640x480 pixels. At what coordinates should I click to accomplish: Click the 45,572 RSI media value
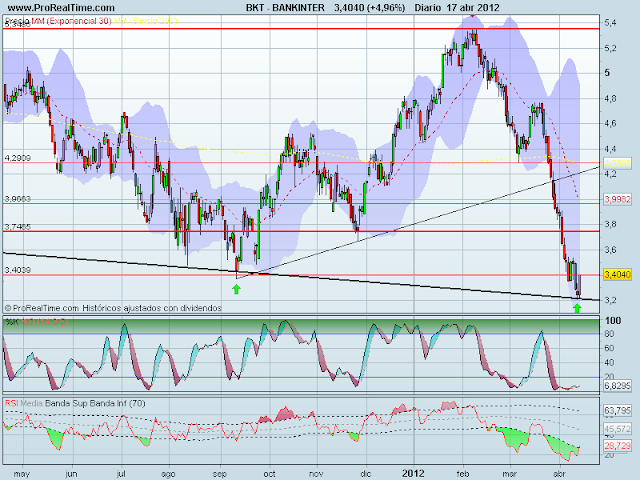(618, 429)
